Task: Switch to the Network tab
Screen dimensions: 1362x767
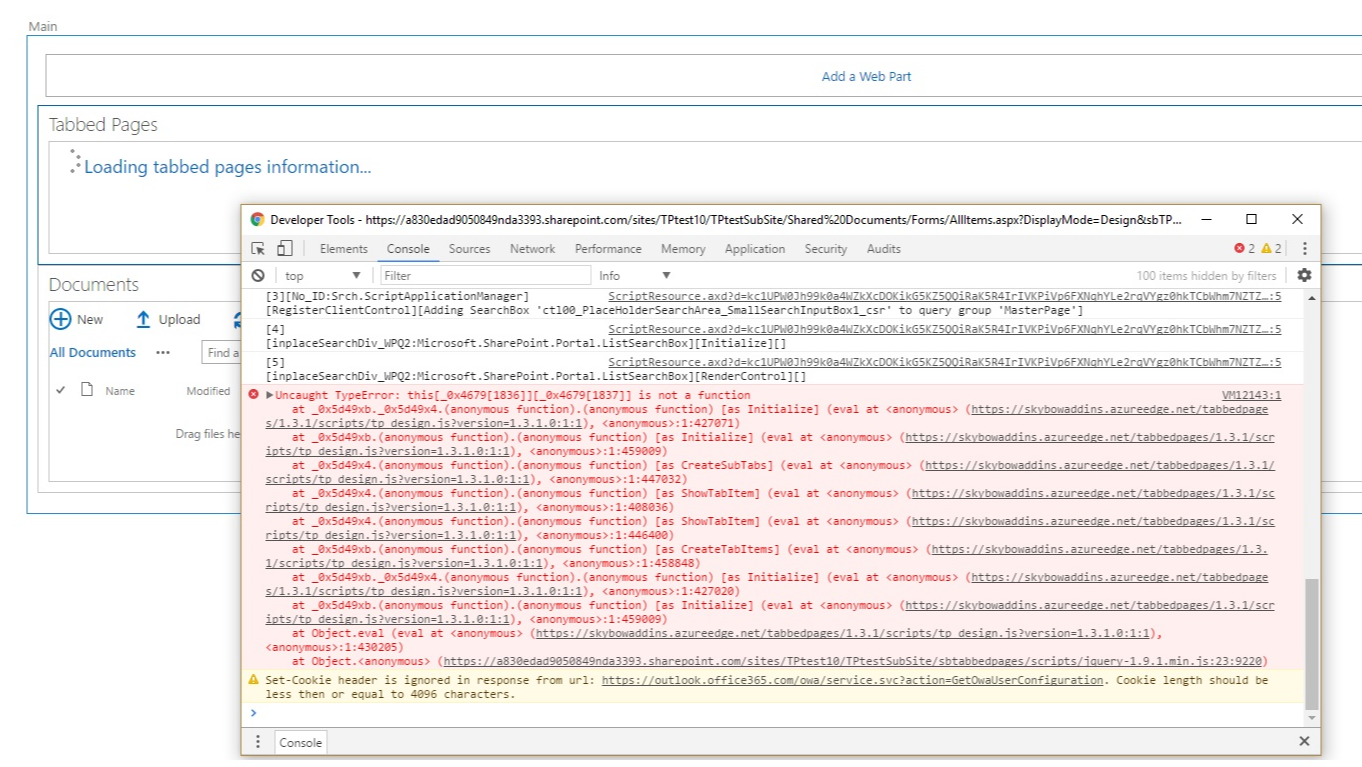Action: coord(532,249)
